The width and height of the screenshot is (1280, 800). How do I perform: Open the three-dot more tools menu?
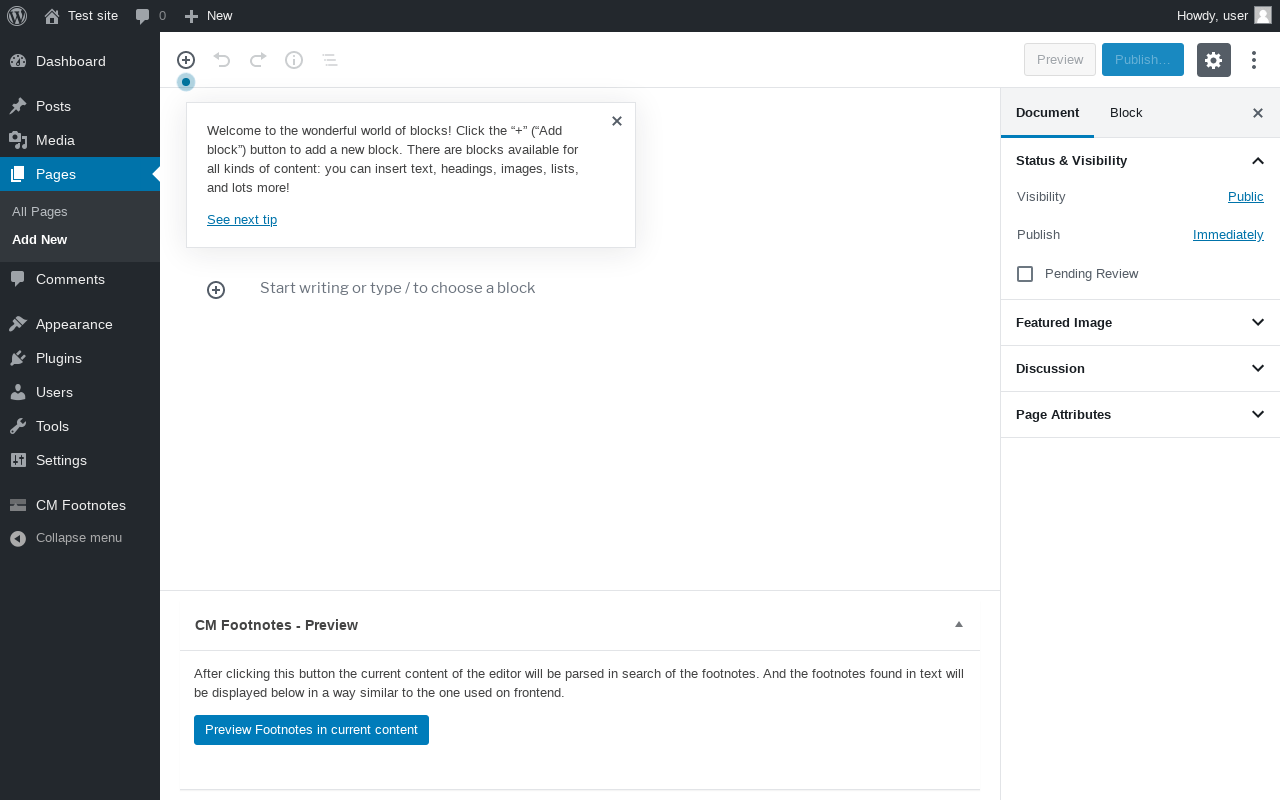pyautogui.click(x=1254, y=60)
